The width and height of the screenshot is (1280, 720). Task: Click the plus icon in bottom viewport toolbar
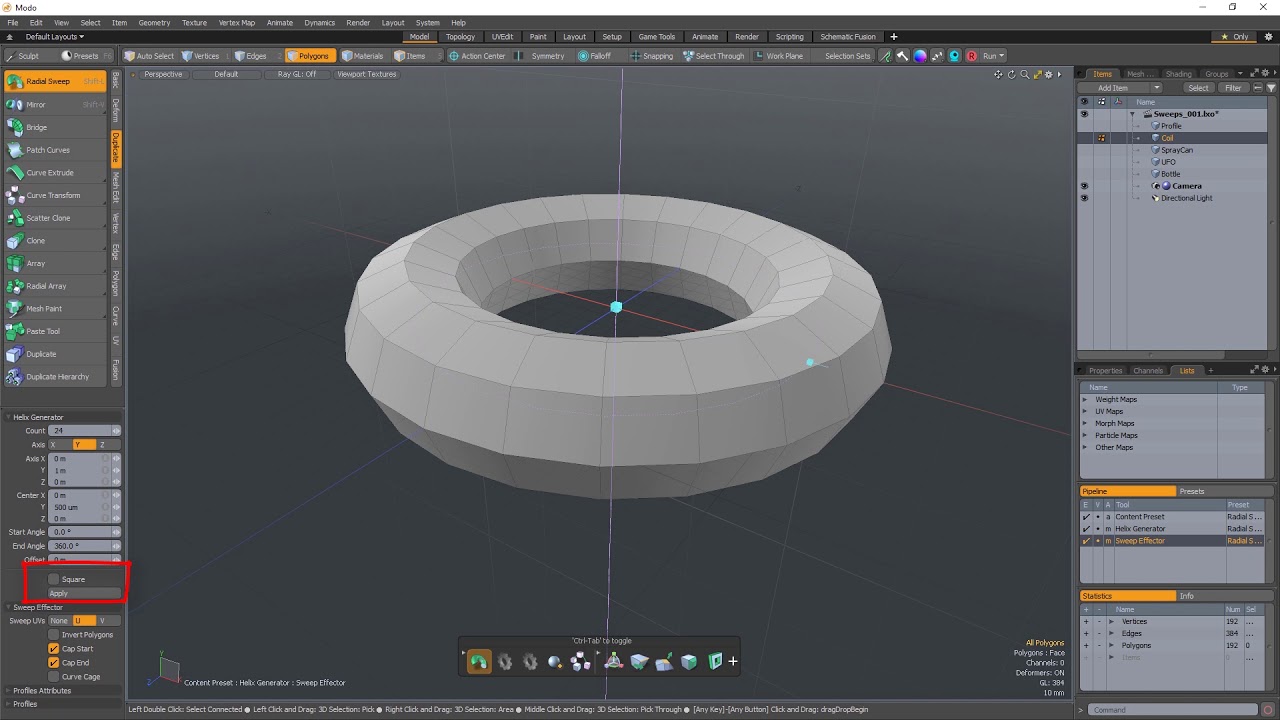tap(733, 661)
